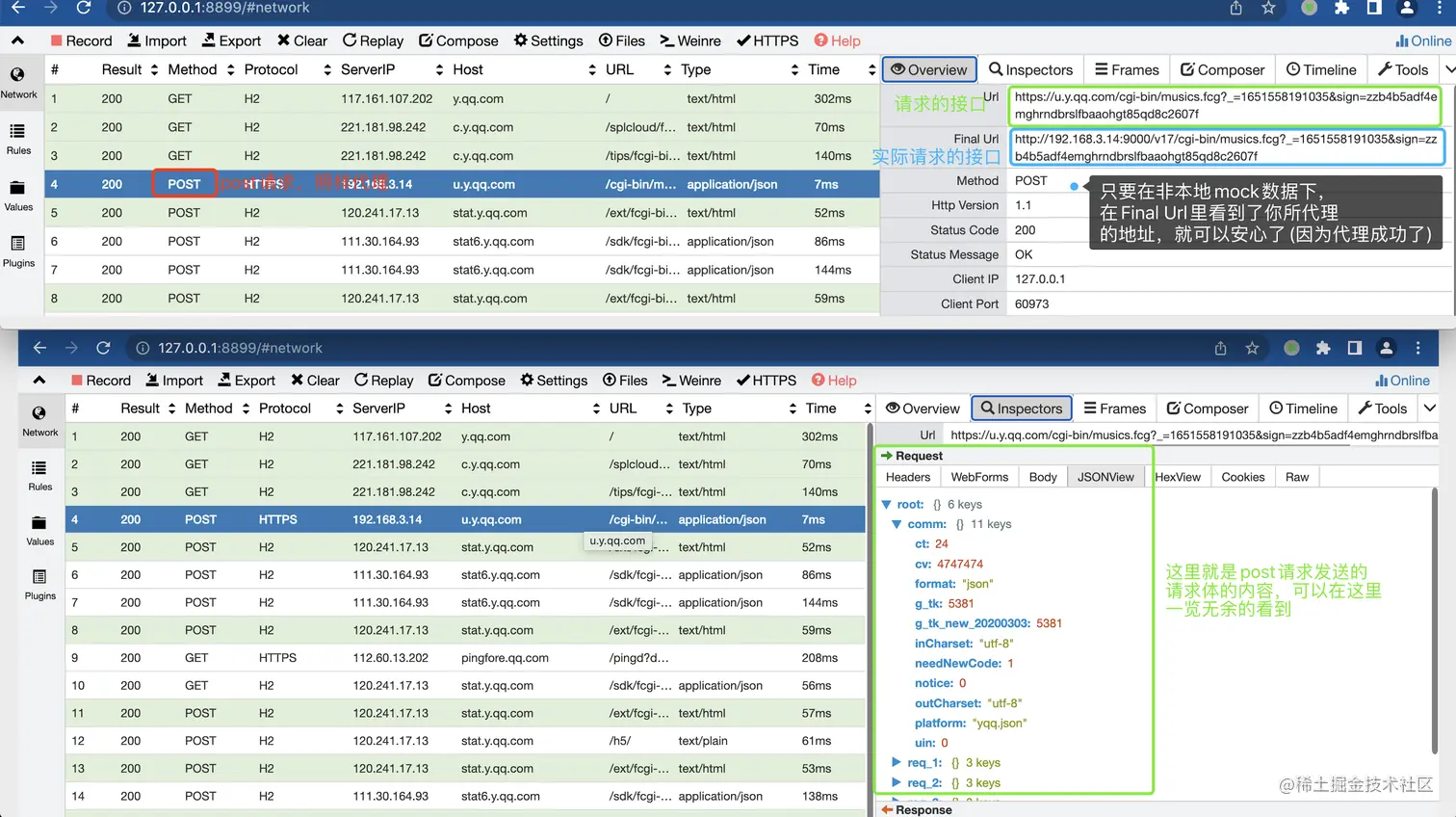This screenshot has width=1456, height=817.
Task: Open Help in the top window toolbar
Action: (837, 40)
